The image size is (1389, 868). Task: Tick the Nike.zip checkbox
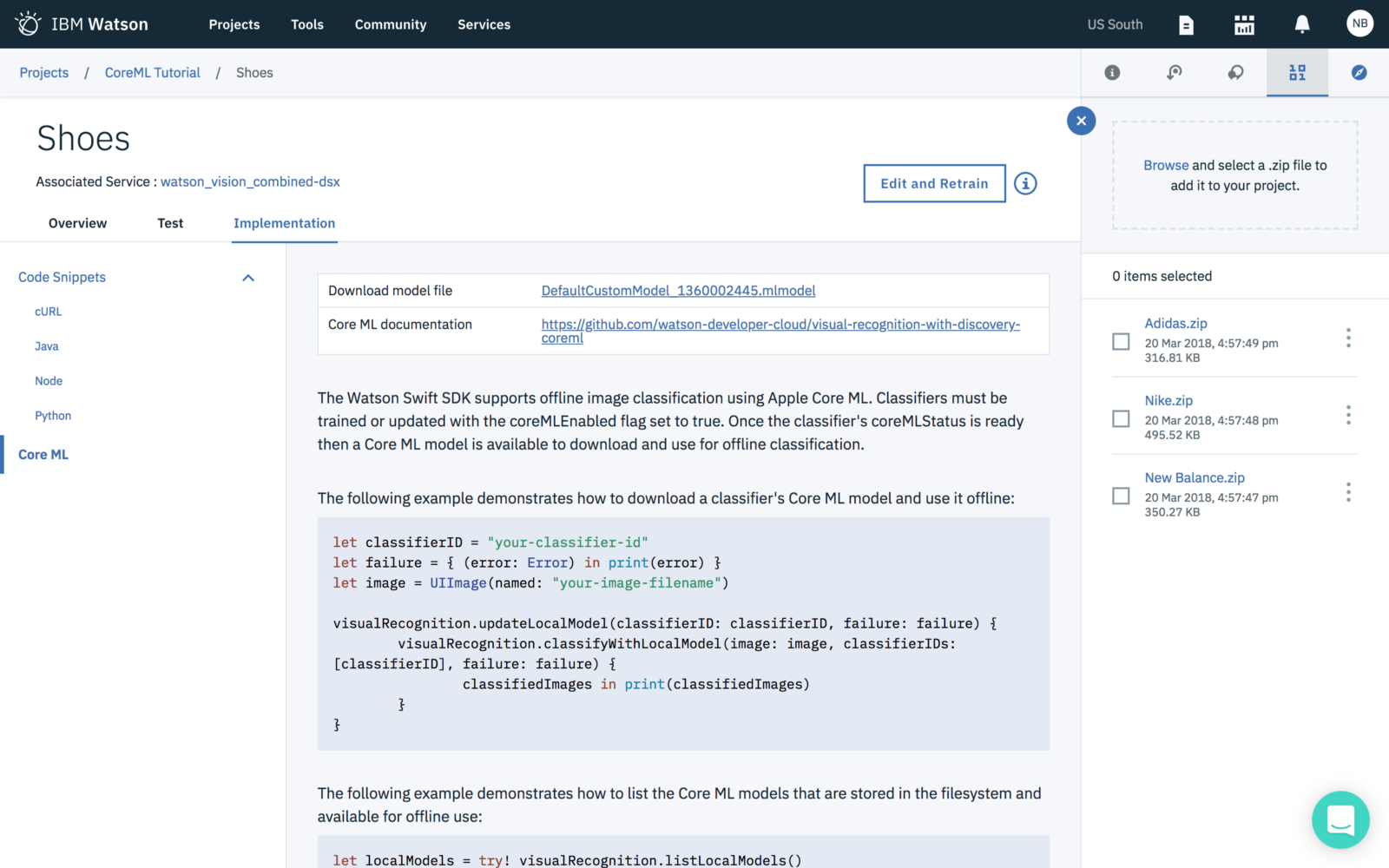[1121, 418]
